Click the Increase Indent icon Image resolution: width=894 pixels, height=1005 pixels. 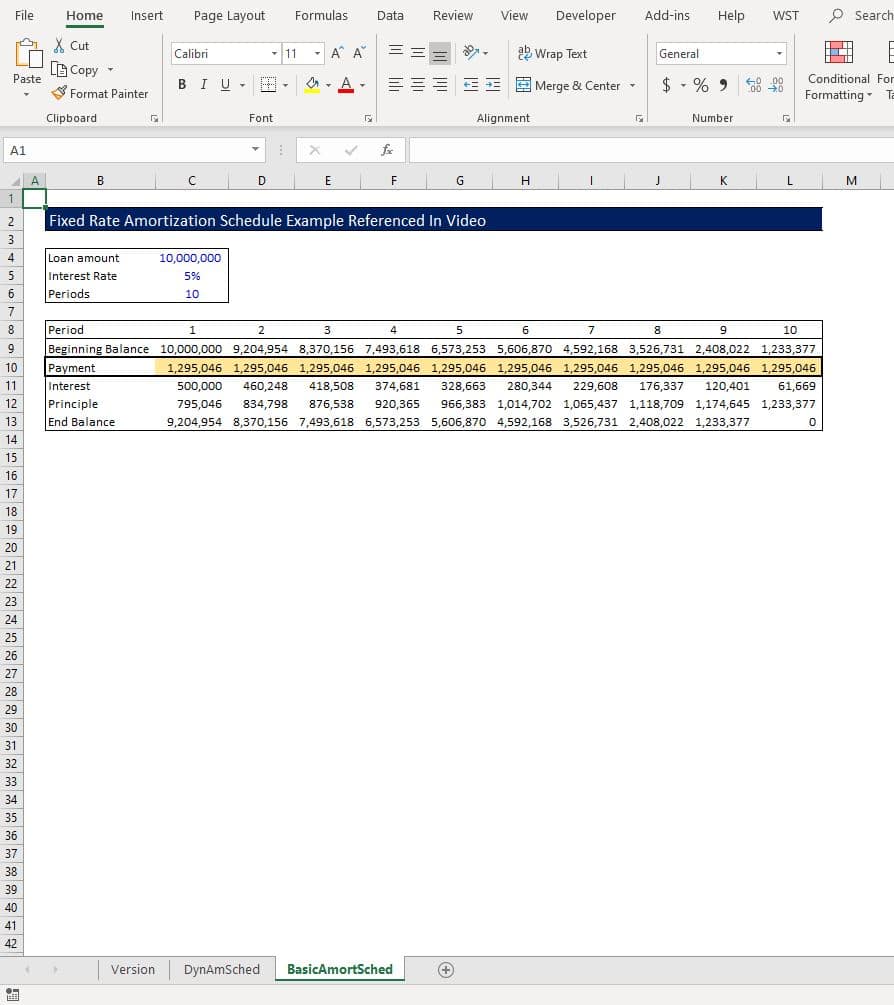tap(493, 85)
